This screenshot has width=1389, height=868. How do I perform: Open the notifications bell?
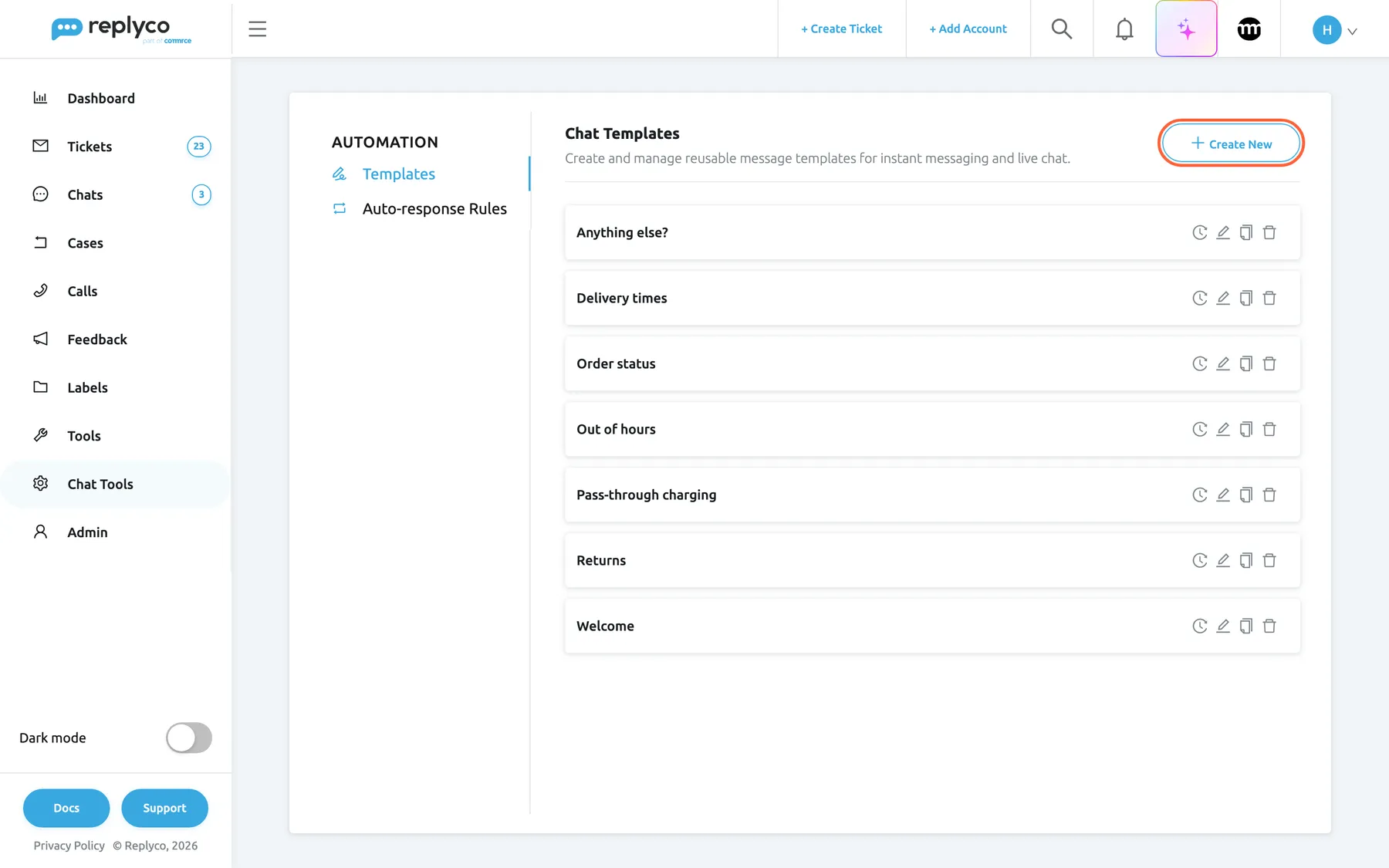pyautogui.click(x=1124, y=29)
